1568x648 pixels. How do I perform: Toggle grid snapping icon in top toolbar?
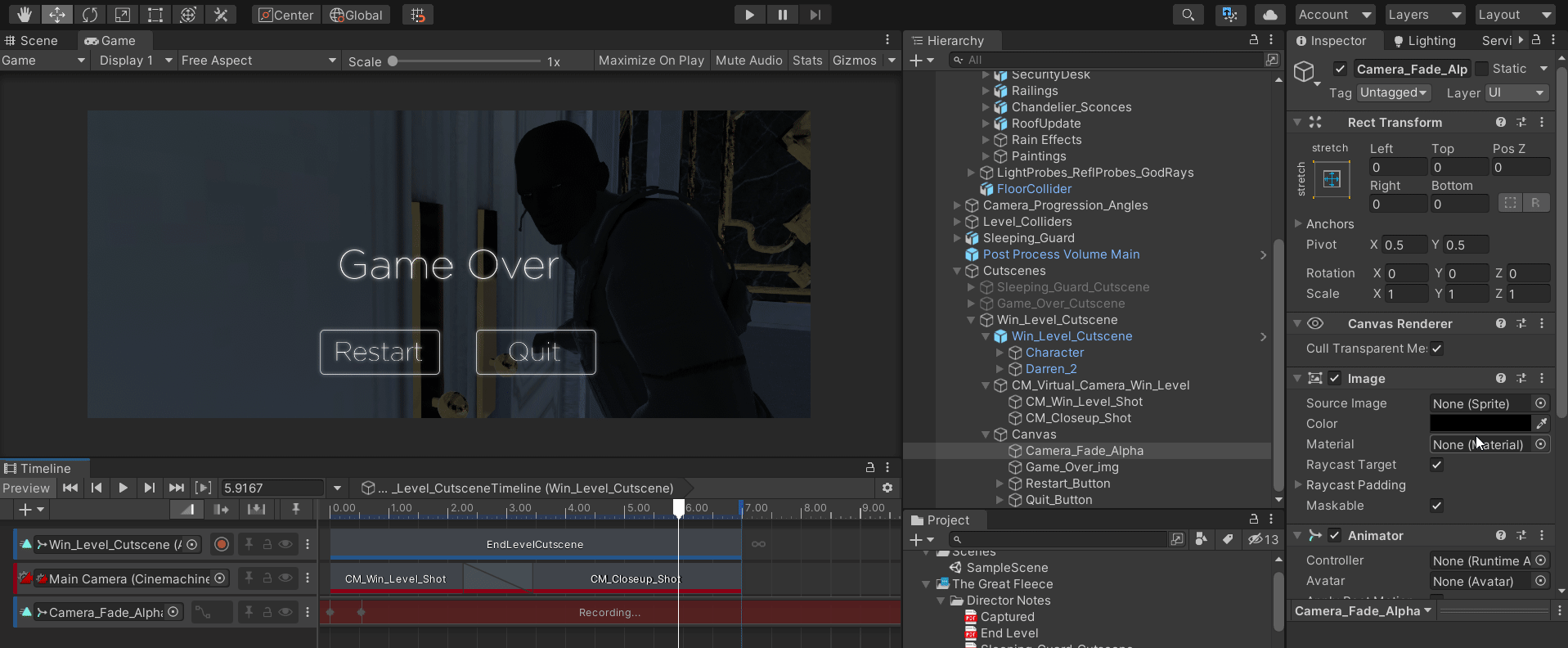pyautogui.click(x=418, y=15)
